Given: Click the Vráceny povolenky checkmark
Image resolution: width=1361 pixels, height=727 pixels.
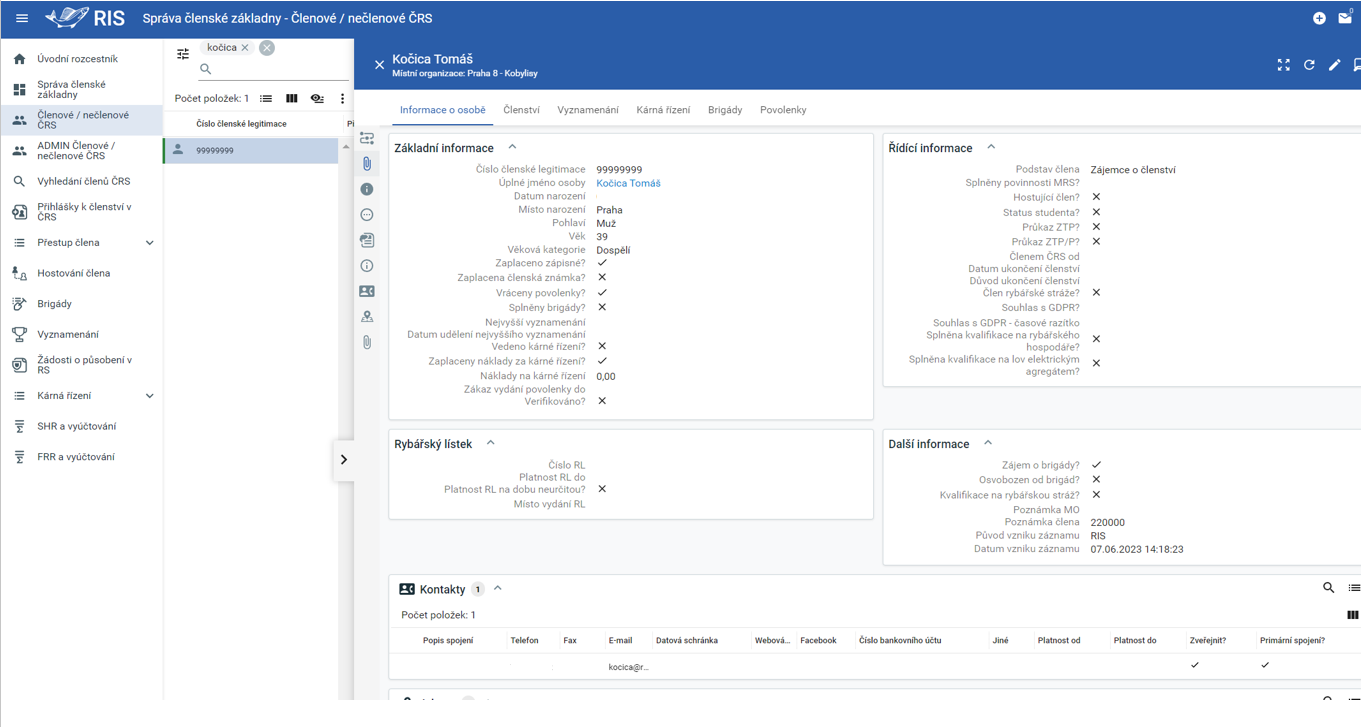Looking at the screenshot, I should click(x=602, y=293).
